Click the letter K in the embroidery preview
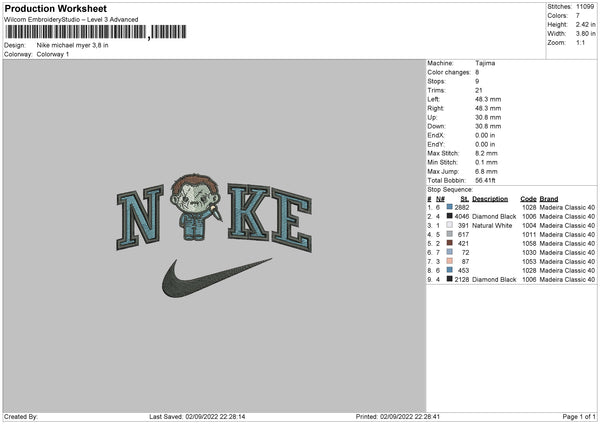 pos(248,211)
